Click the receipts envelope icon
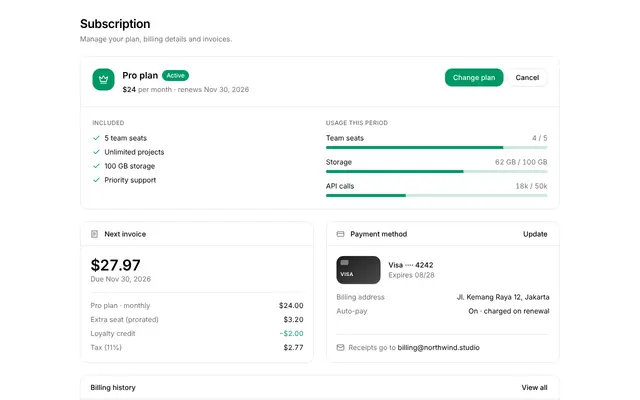Viewport: 640px width, 400px height. pyautogui.click(x=340, y=347)
